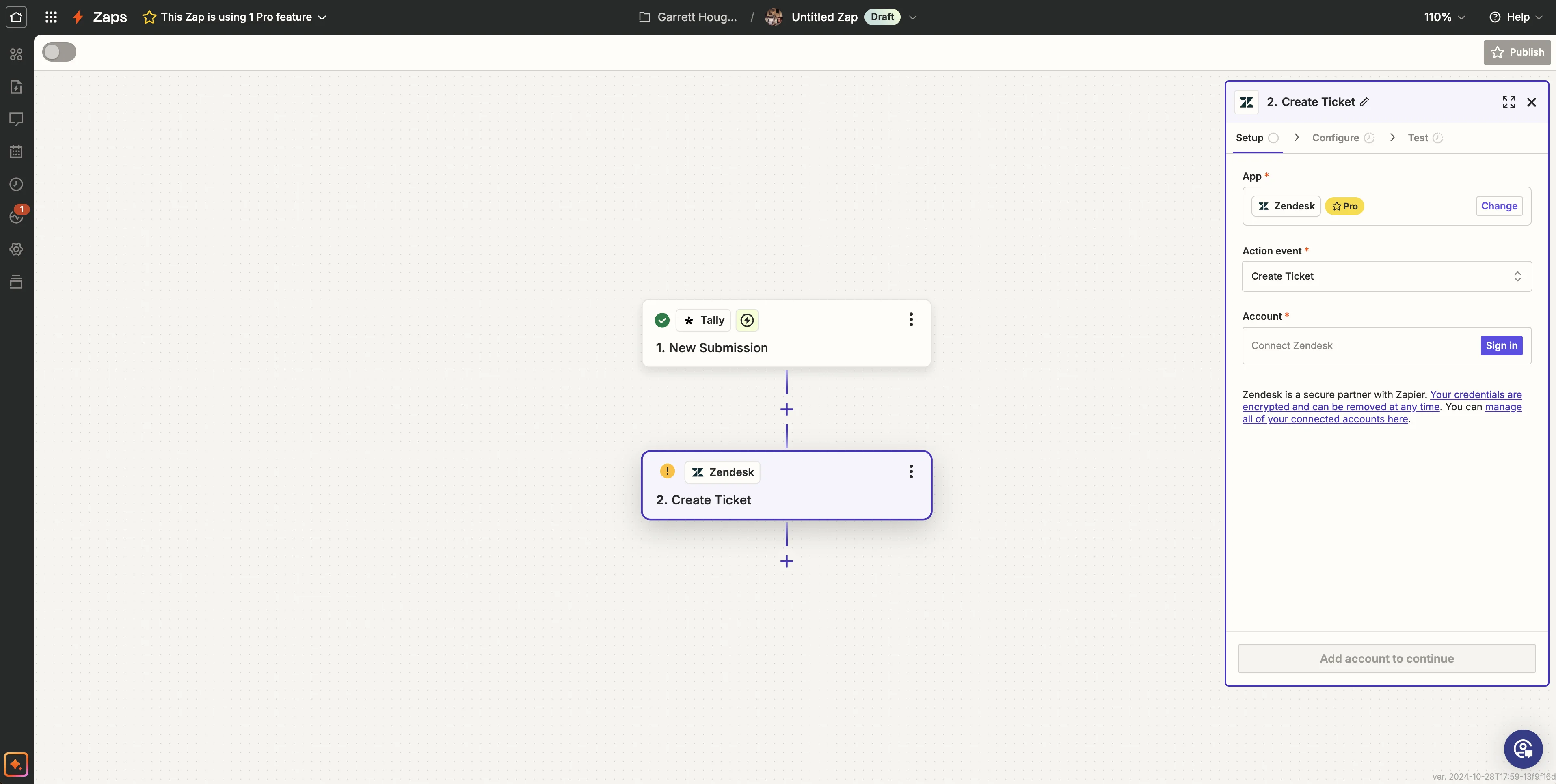Image resolution: width=1556 pixels, height=784 pixels.
Task: Expand the step panel to full screen
Action: (x=1508, y=102)
